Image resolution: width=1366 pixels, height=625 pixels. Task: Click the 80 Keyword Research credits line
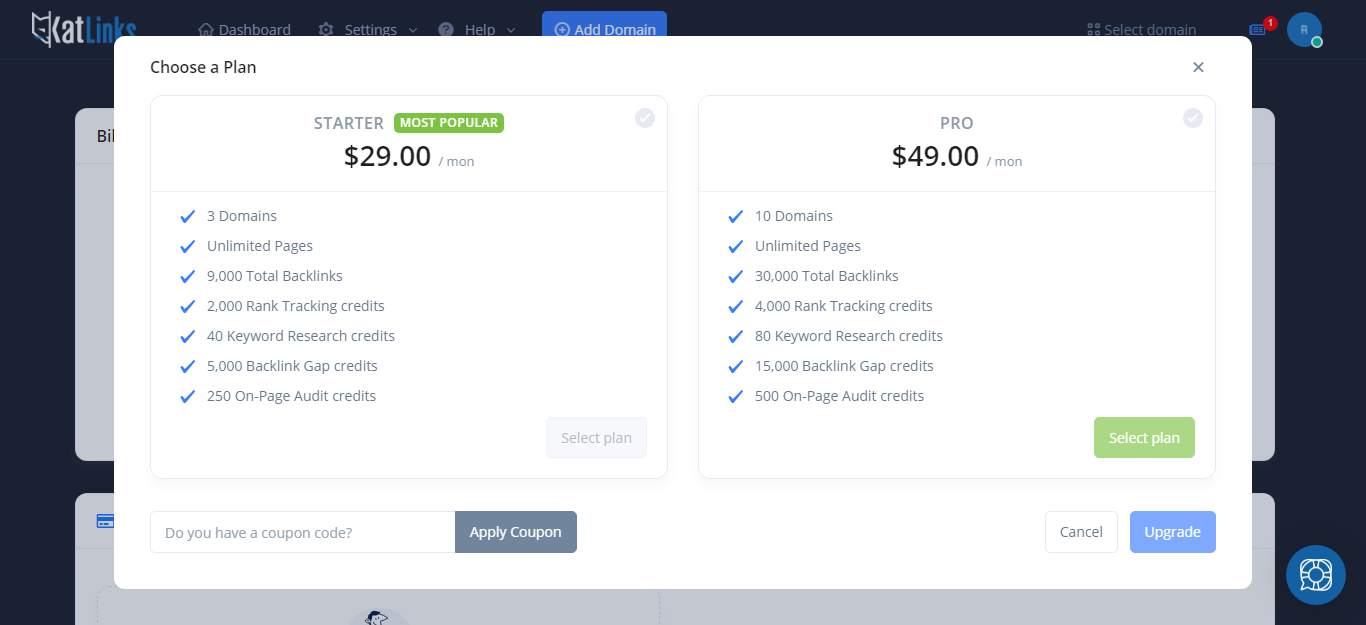(849, 336)
